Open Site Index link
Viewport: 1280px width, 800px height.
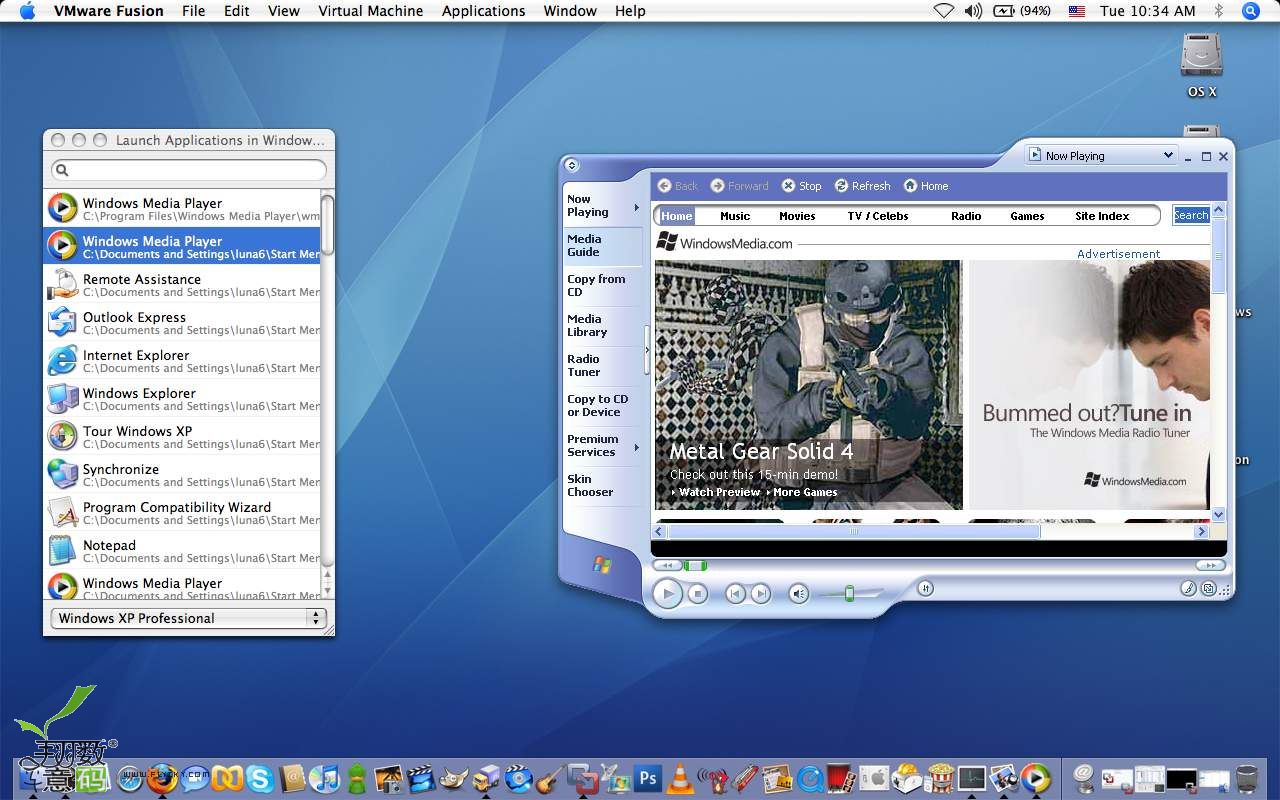1102,216
